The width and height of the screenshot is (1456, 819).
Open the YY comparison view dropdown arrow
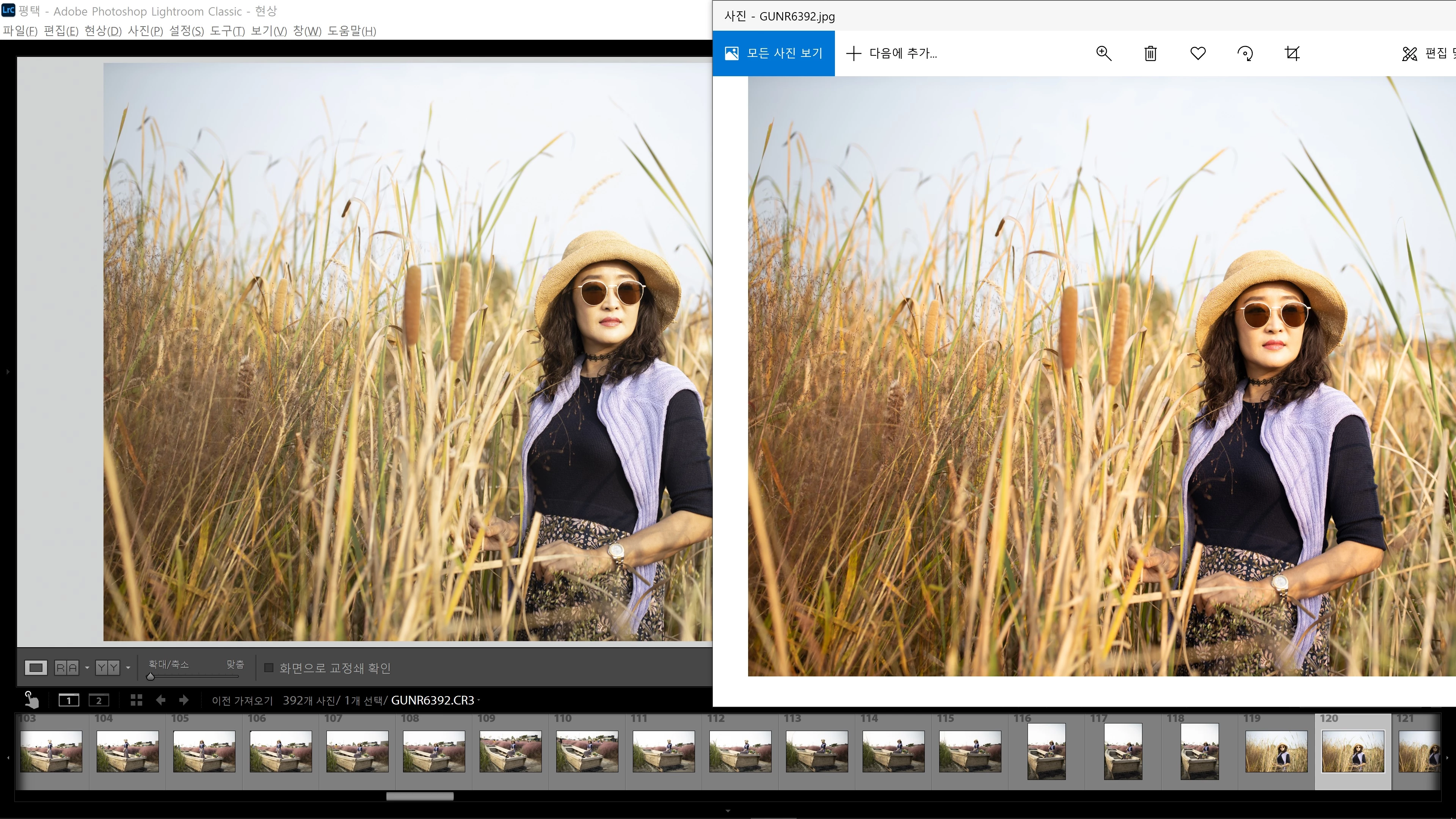click(128, 668)
